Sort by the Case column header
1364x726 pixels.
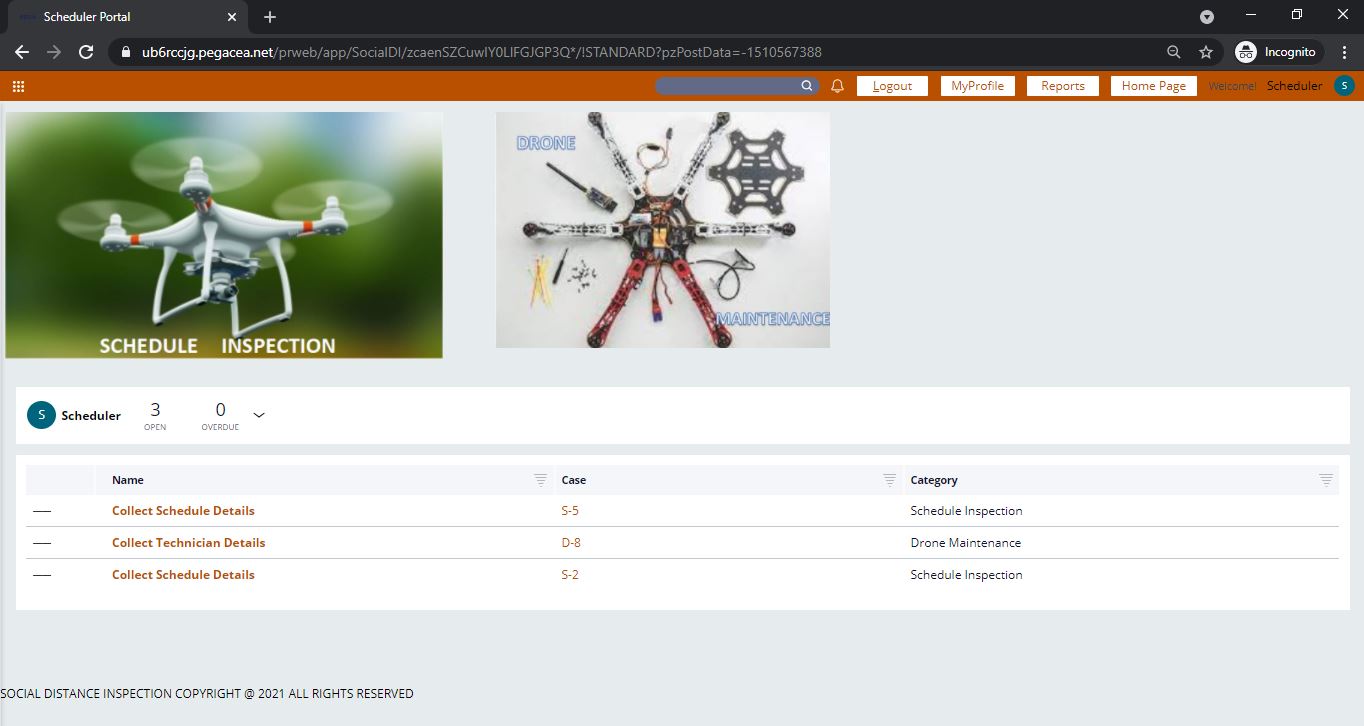coord(574,480)
